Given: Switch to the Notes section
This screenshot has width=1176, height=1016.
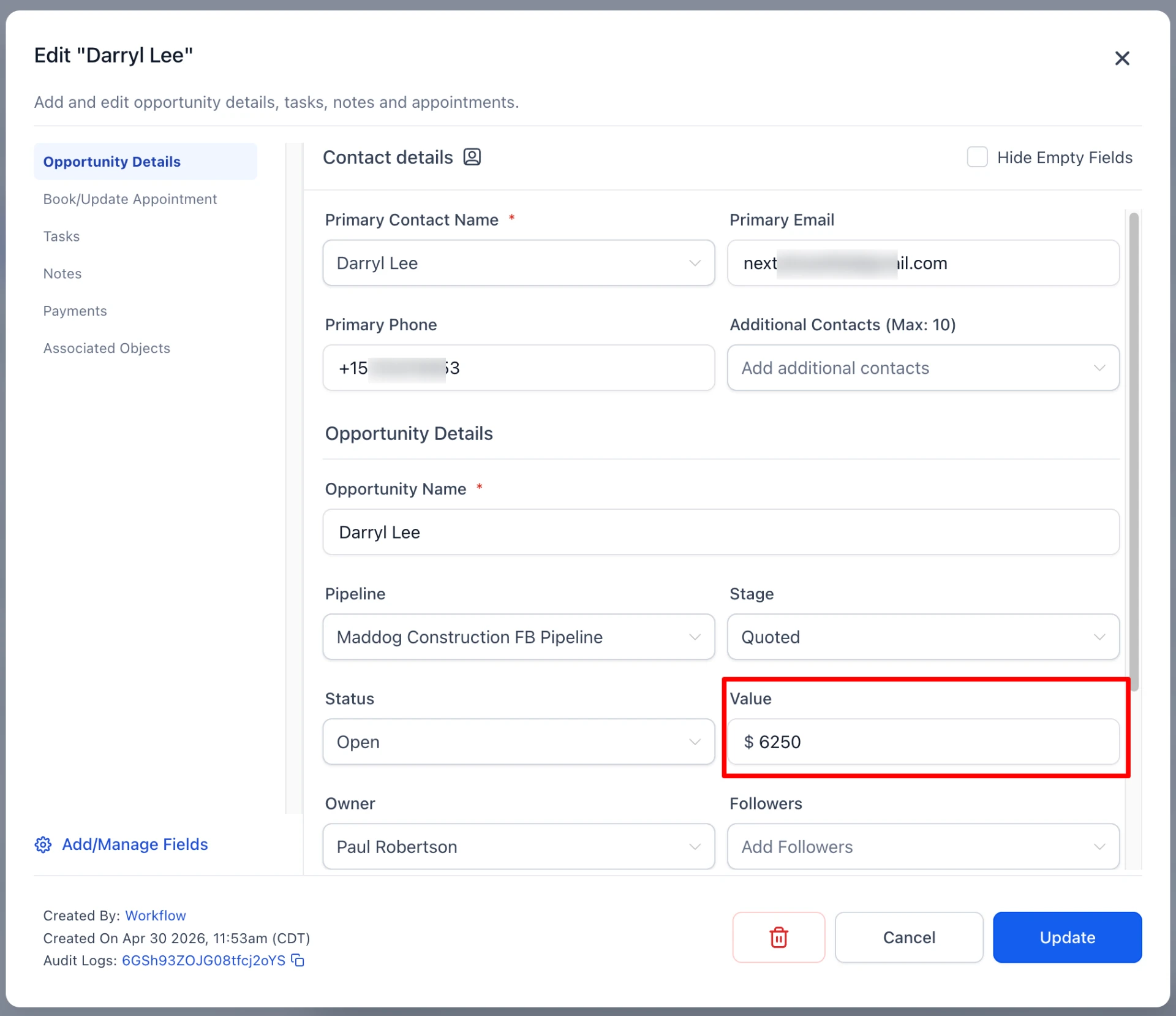Looking at the screenshot, I should [62, 274].
